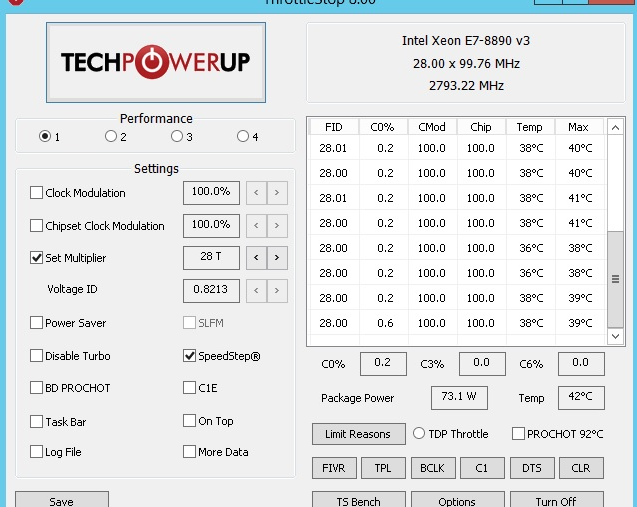
Task: Click the Voltage ID right arrow
Action: click(x=277, y=290)
